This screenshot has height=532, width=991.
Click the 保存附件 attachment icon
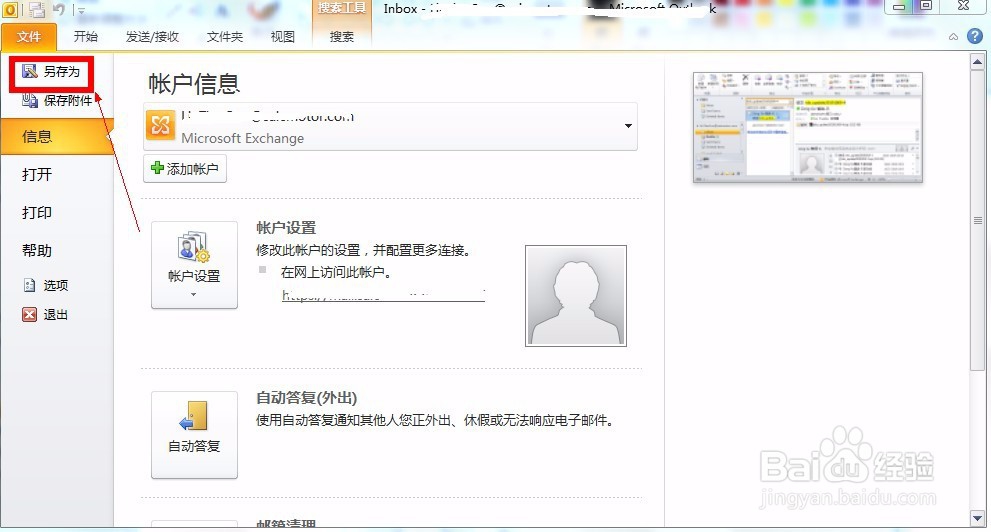(x=30, y=100)
